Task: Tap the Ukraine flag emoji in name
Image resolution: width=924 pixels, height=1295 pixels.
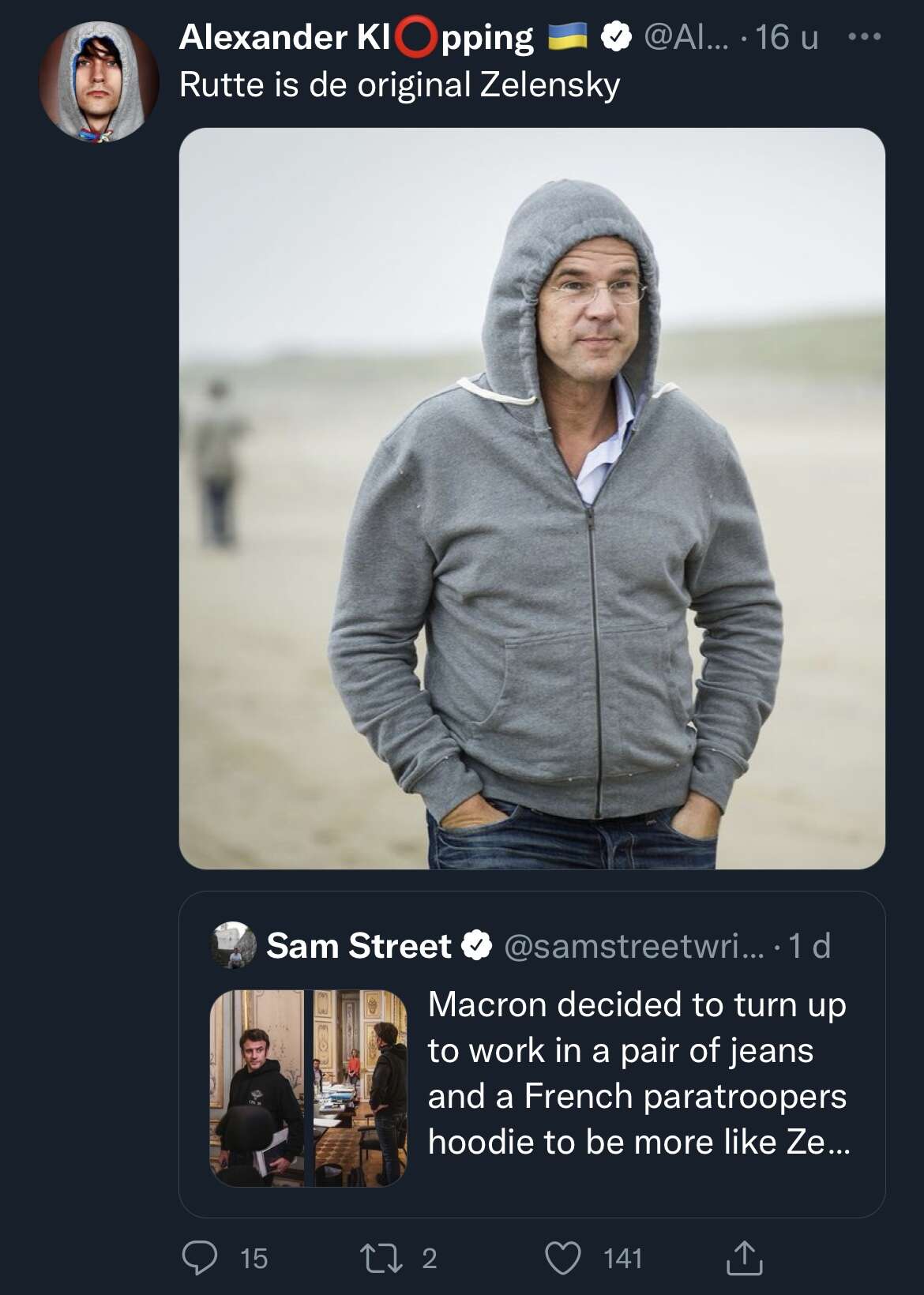Action: pyautogui.click(x=569, y=37)
